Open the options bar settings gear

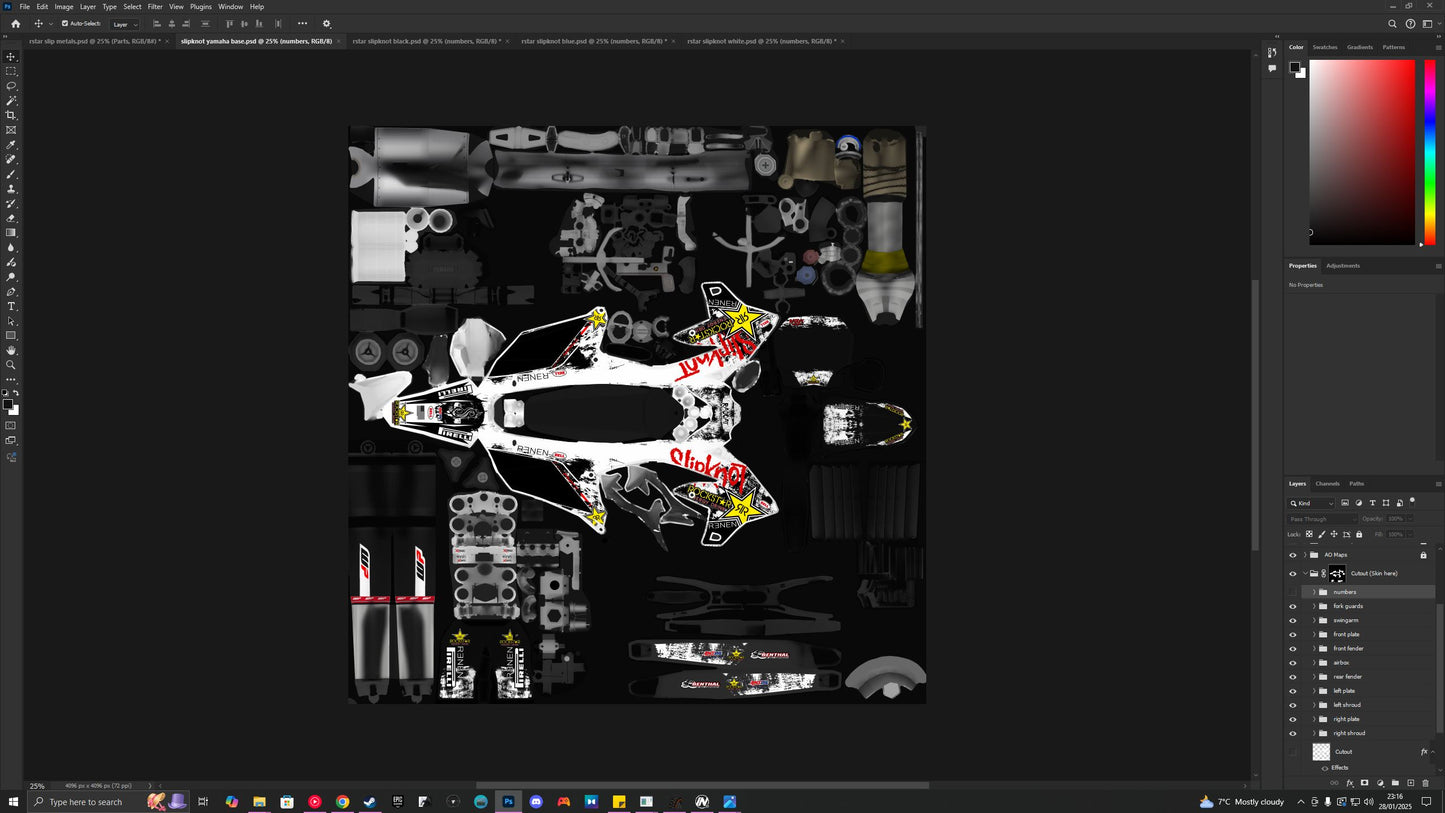click(326, 24)
